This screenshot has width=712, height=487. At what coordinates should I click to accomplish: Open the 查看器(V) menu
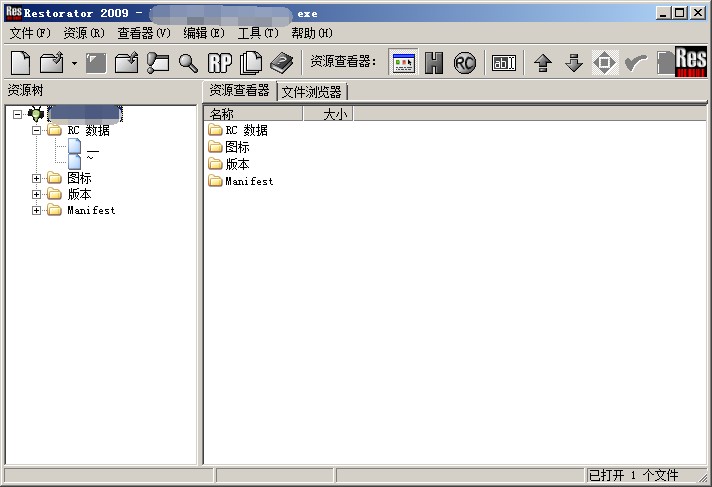pyautogui.click(x=144, y=33)
